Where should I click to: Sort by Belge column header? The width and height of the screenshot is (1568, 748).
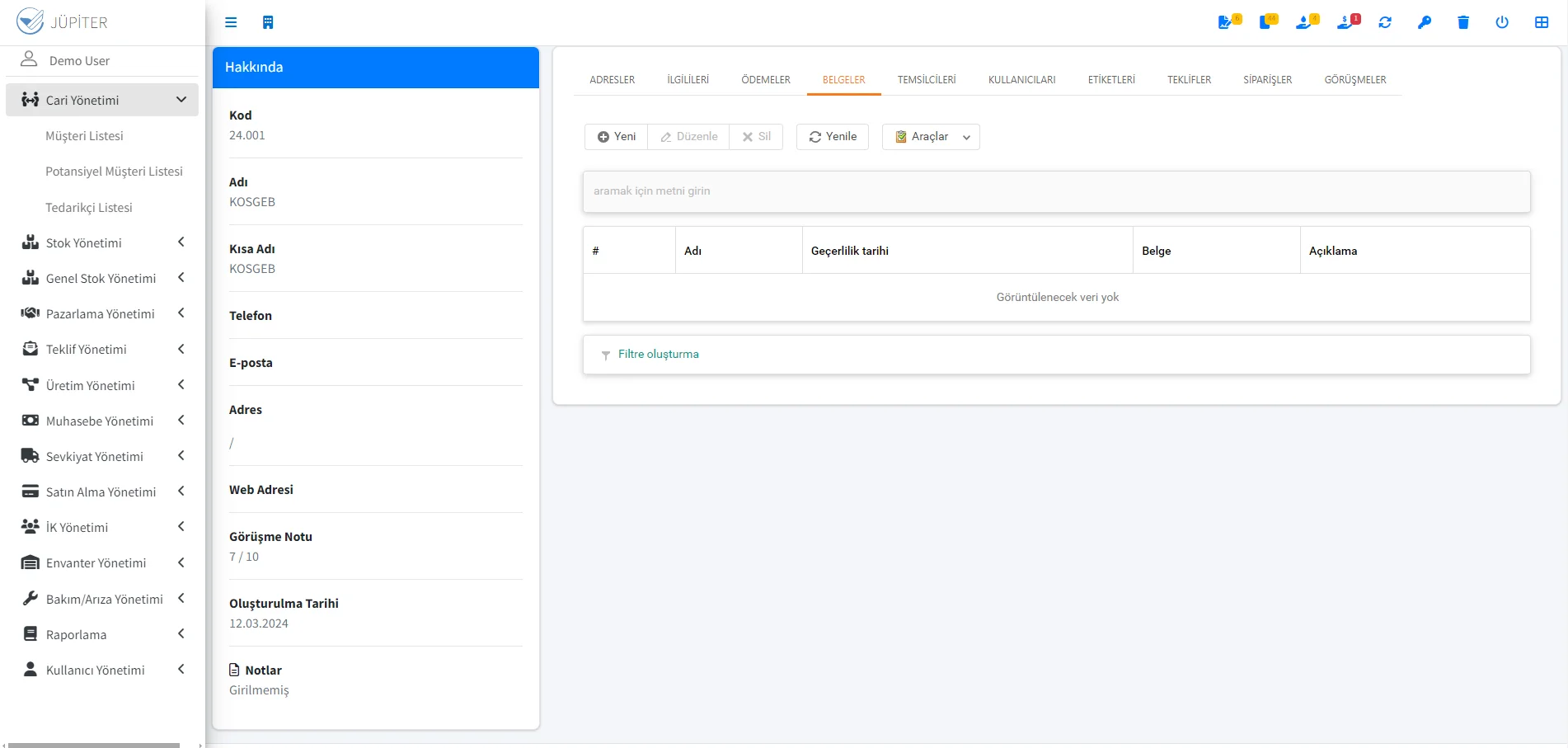(x=1216, y=251)
